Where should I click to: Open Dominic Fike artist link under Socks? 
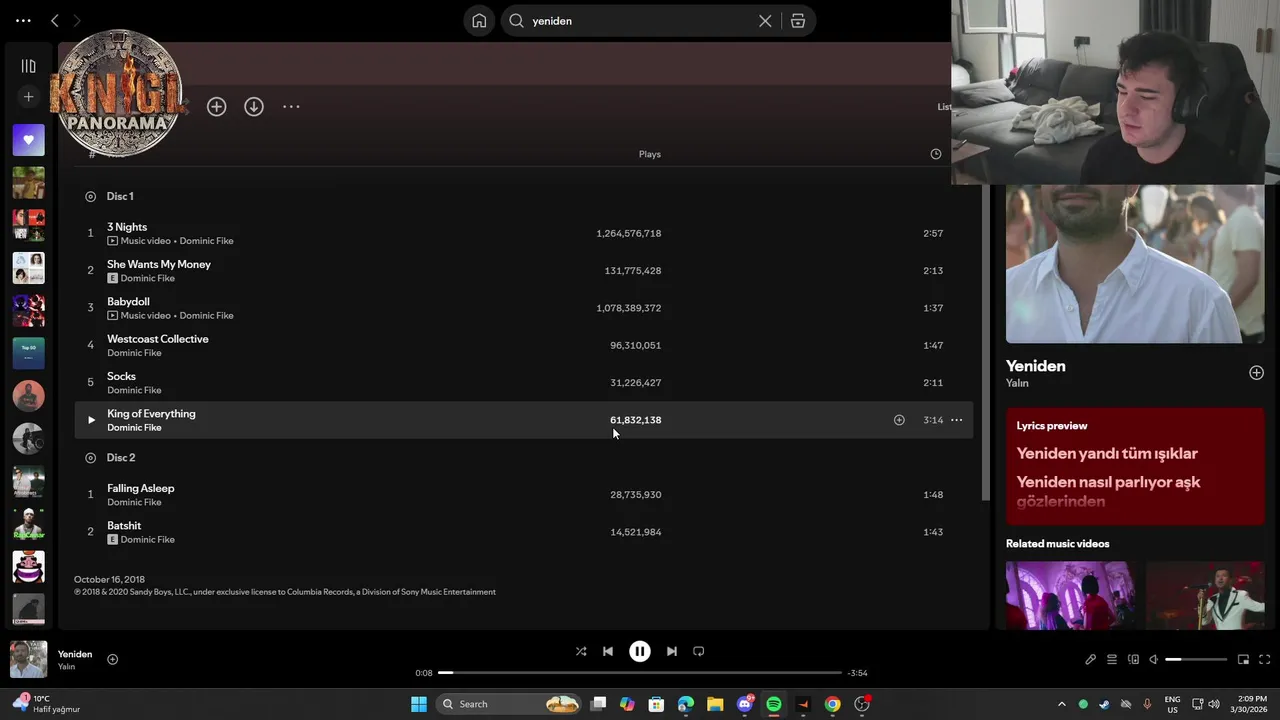pyautogui.click(x=134, y=390)
